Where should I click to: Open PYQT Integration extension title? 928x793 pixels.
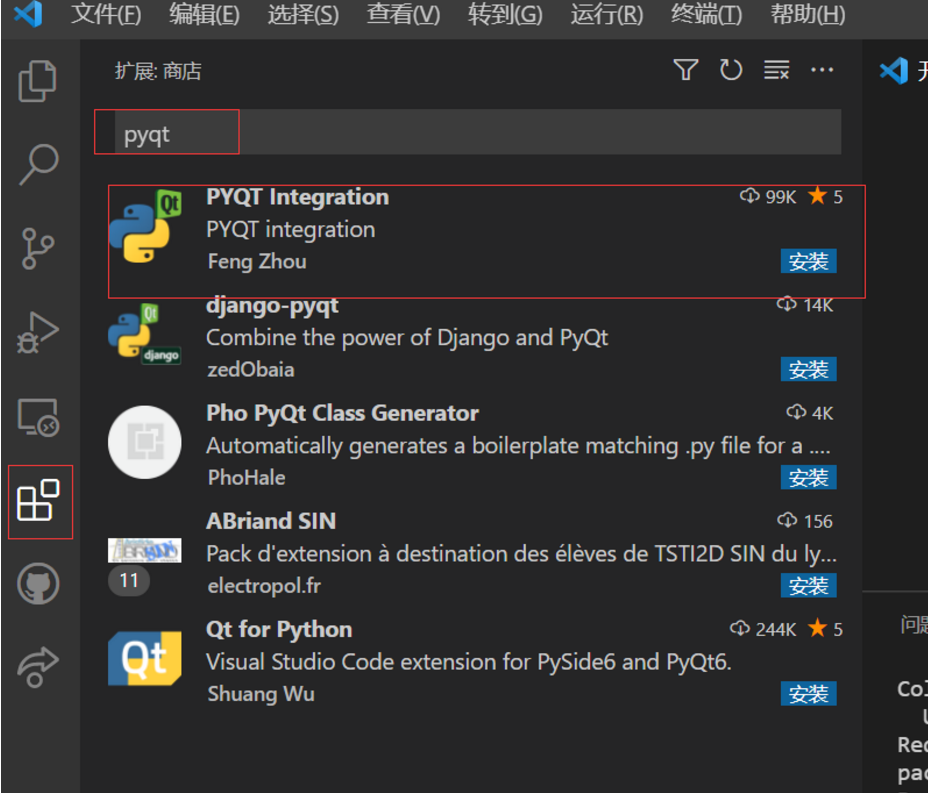[298, 196]
